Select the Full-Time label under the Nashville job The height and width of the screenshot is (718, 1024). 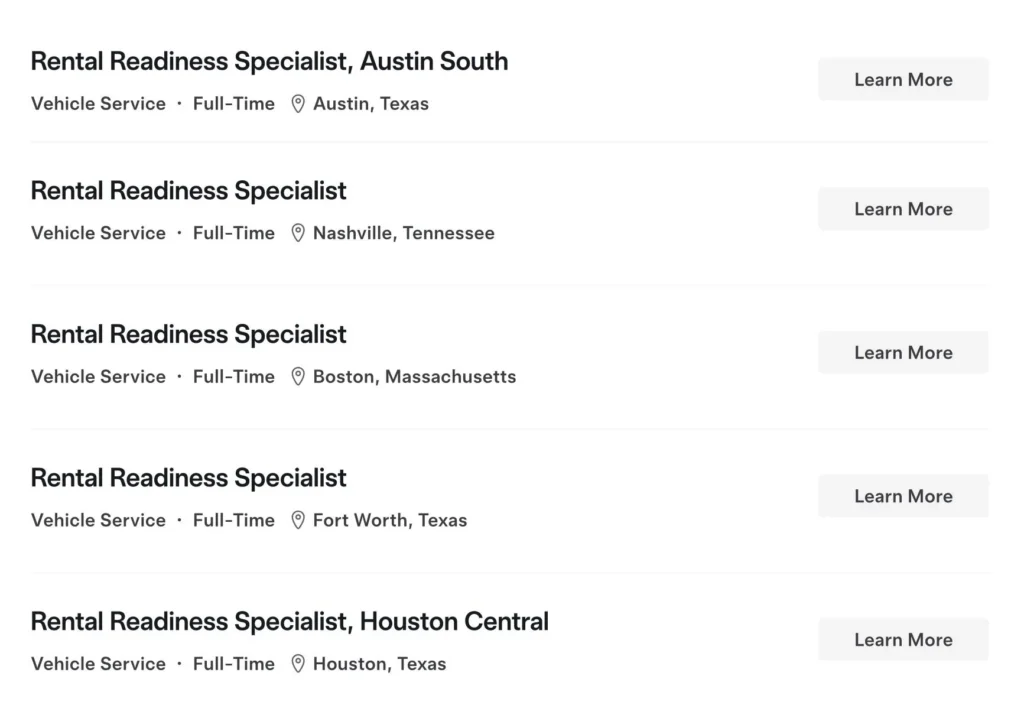(x=233, y=232)
